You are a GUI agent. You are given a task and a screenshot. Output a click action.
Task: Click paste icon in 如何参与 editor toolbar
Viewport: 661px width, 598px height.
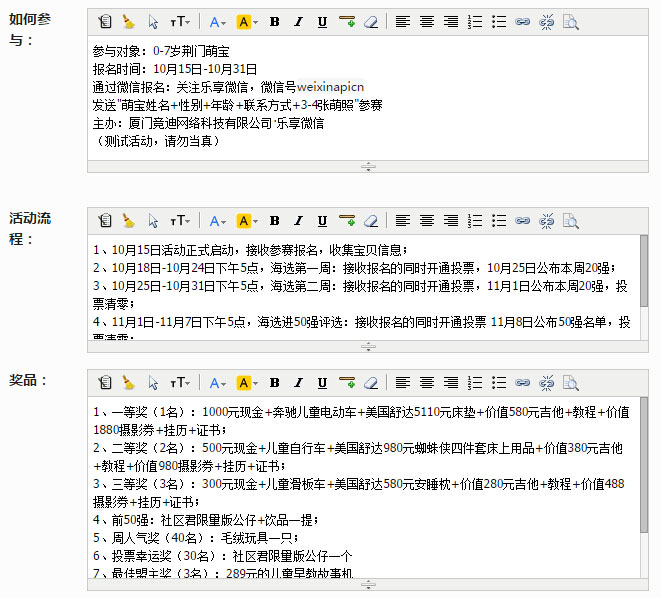[105, 22]
